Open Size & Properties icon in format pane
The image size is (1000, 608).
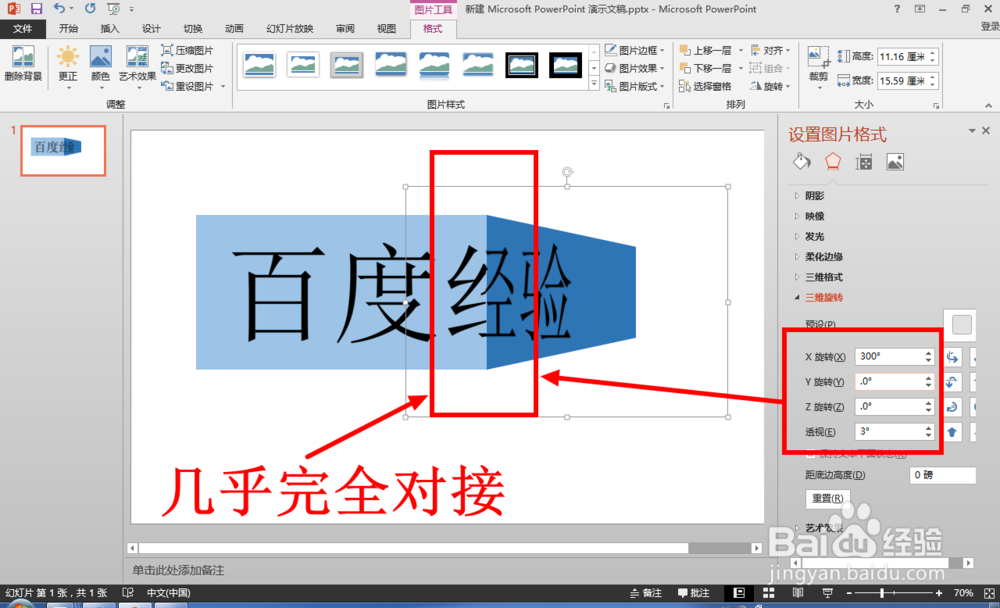click(864, 162)
